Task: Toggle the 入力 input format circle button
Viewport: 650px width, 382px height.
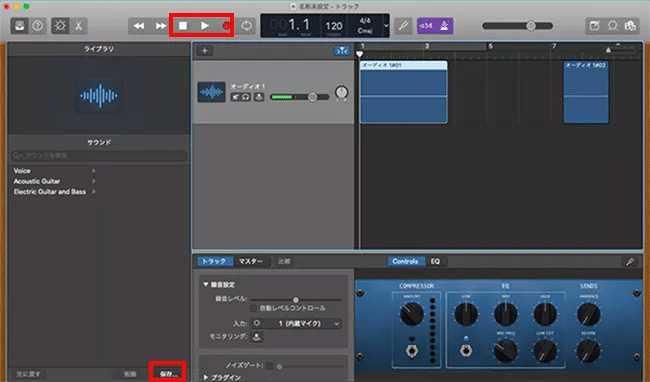Action: click(257, 323)
